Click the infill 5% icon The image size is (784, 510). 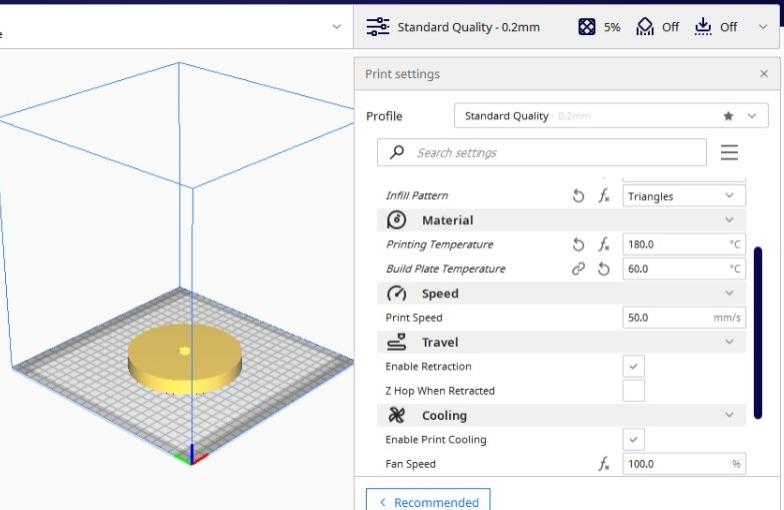coord(586,26)
